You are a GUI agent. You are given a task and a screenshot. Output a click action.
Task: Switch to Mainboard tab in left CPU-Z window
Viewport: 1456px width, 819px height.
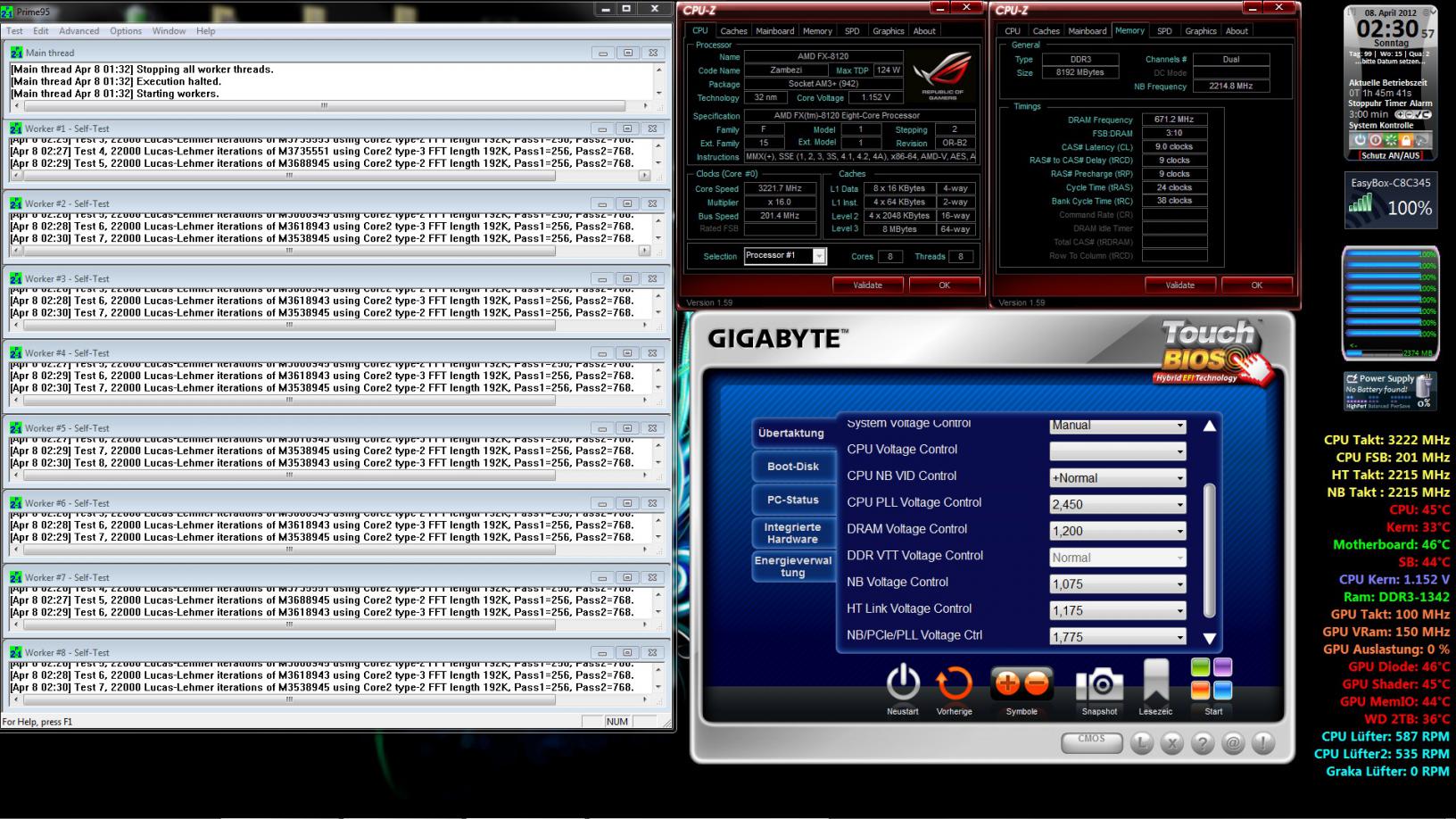pos(774,31)
